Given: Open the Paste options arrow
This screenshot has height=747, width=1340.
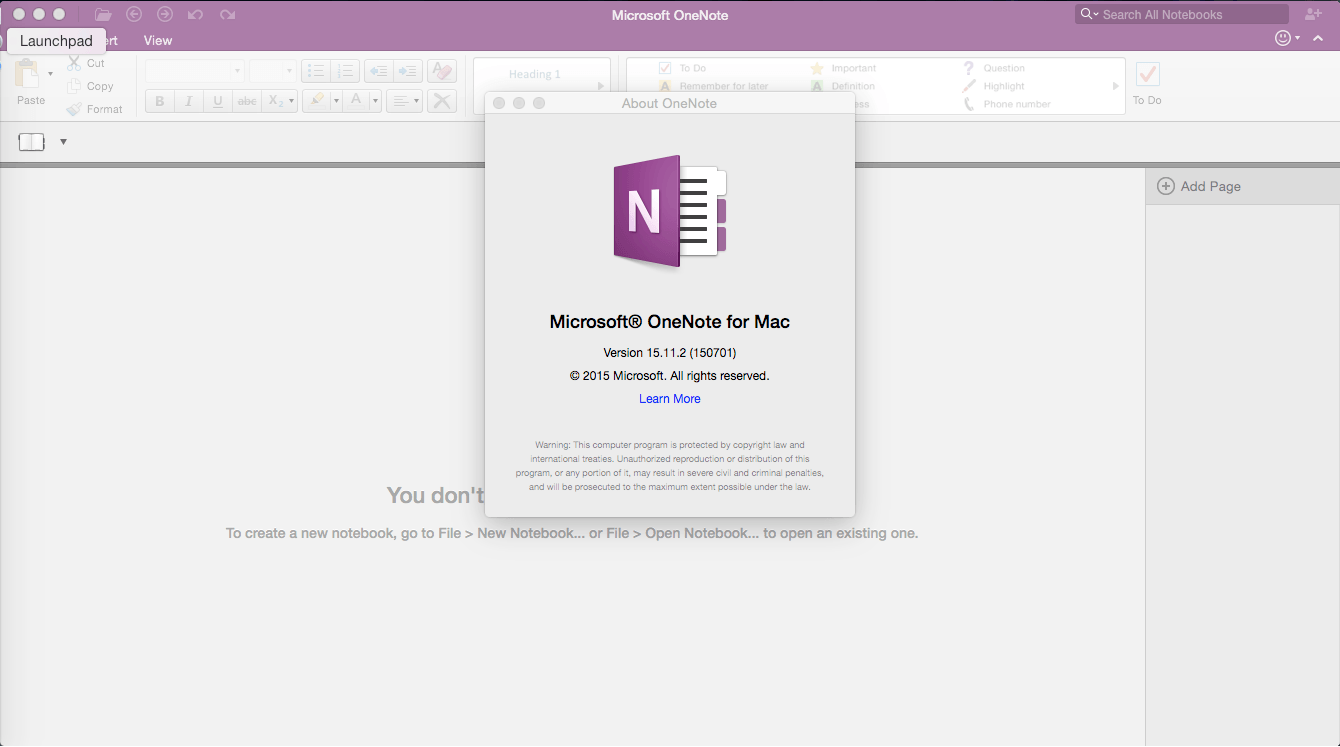Looking at the screenshot, I should click(x=51, y=74).
